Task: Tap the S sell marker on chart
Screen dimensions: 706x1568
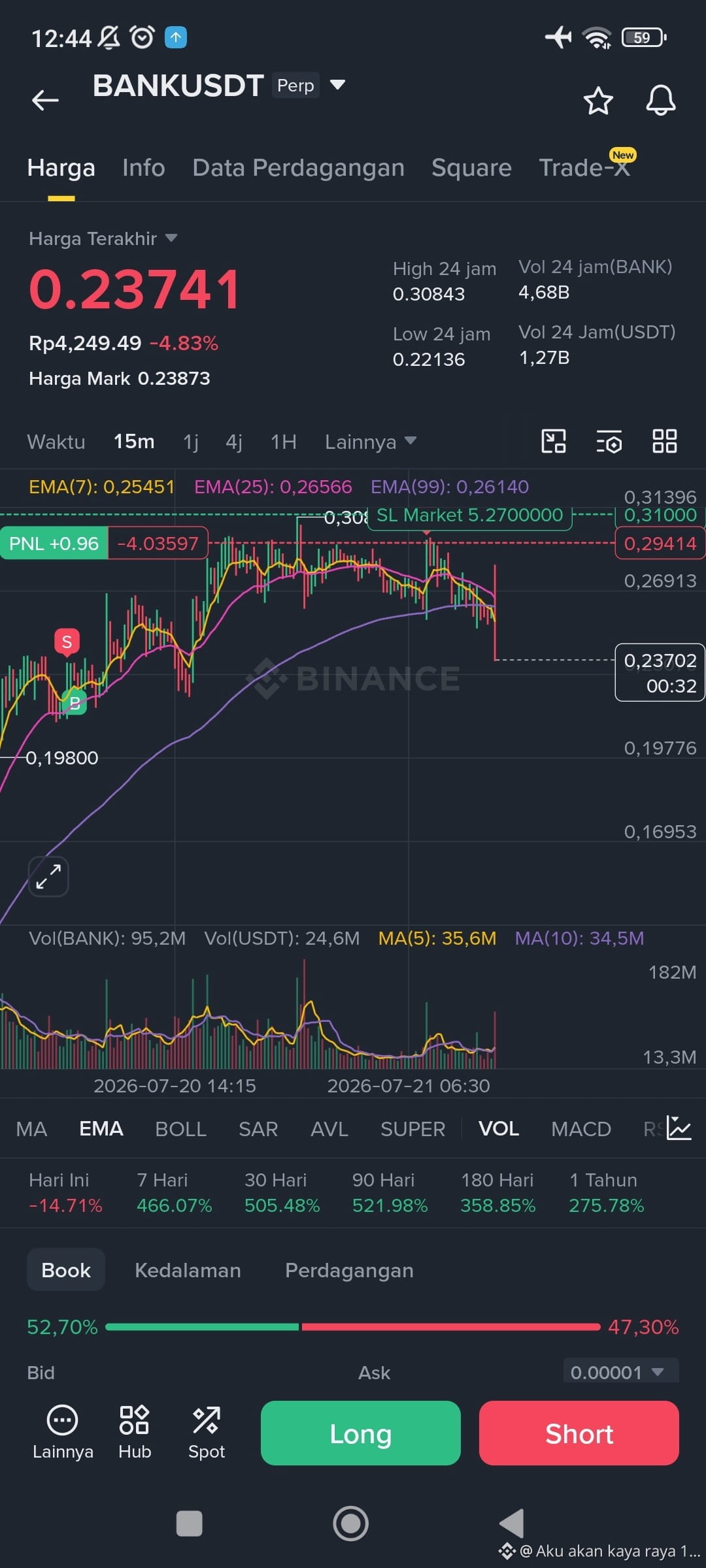Action: click(x=67, y=642)
